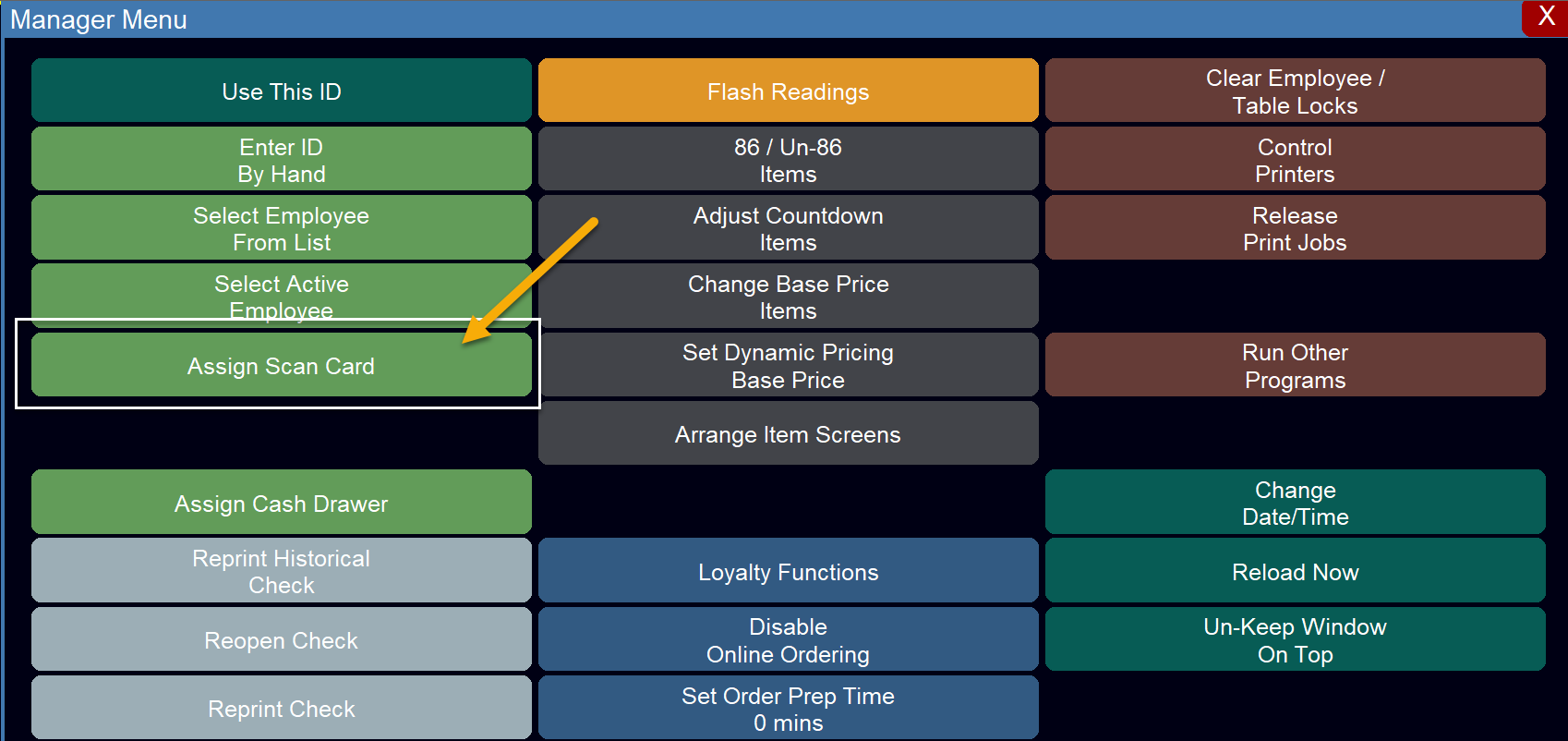Viewport: 1568px width, 741px height.
Task: Select Change Base Price Items
Action: (x=789, y=296)
